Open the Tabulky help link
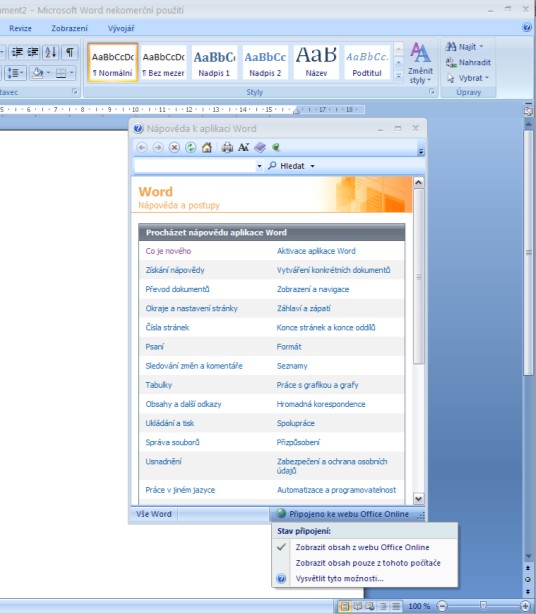 click(159, 385)
